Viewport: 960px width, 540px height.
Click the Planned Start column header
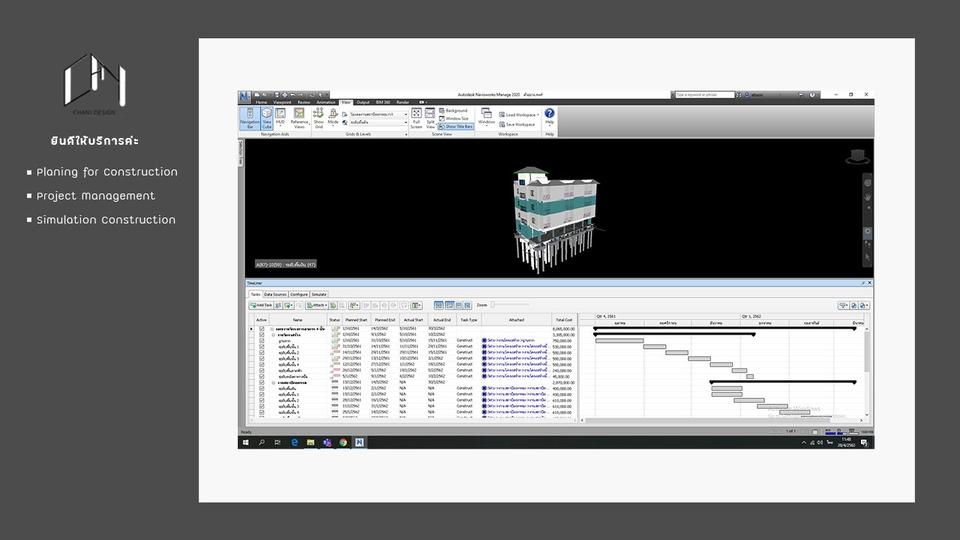(x=356, y=320)
